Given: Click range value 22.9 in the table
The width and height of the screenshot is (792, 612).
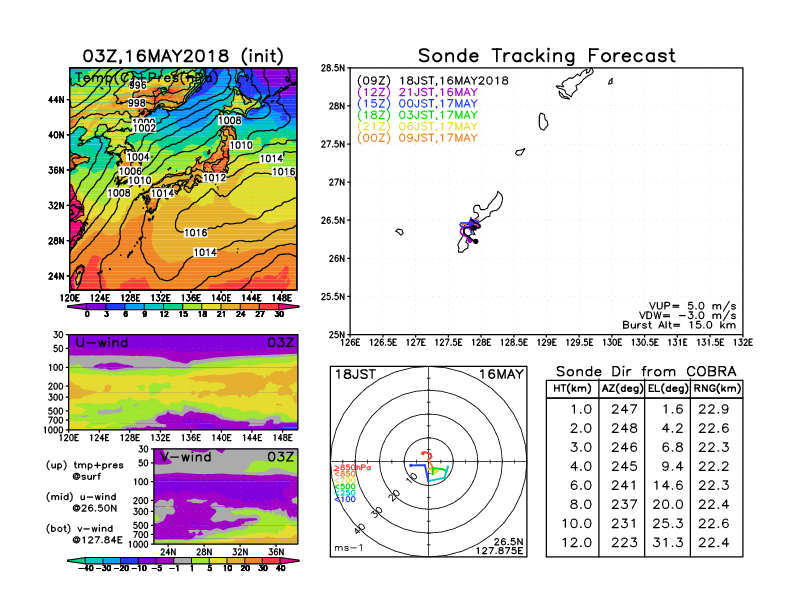Looking at the screenshot, I should [714, 409].
